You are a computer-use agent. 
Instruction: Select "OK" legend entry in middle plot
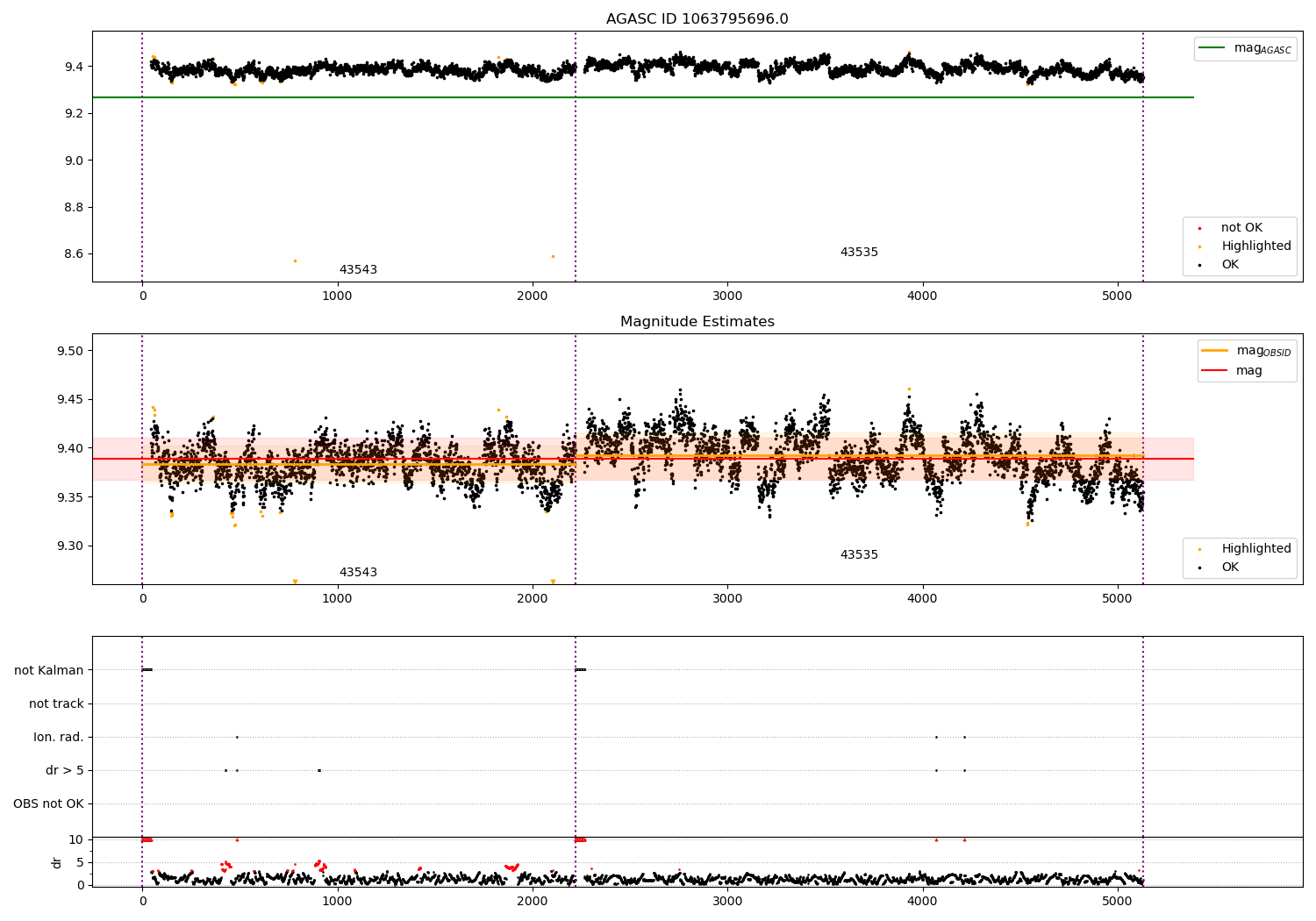(x=1219, y=568)
